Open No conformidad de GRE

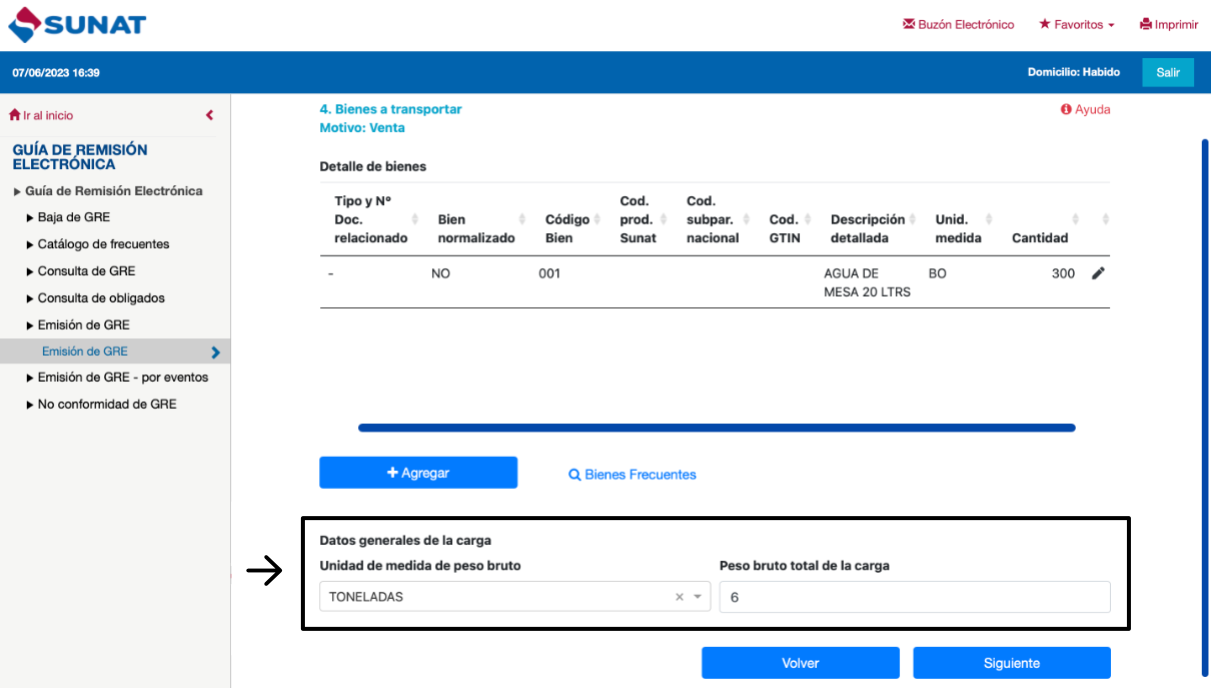tap(106, 404)
